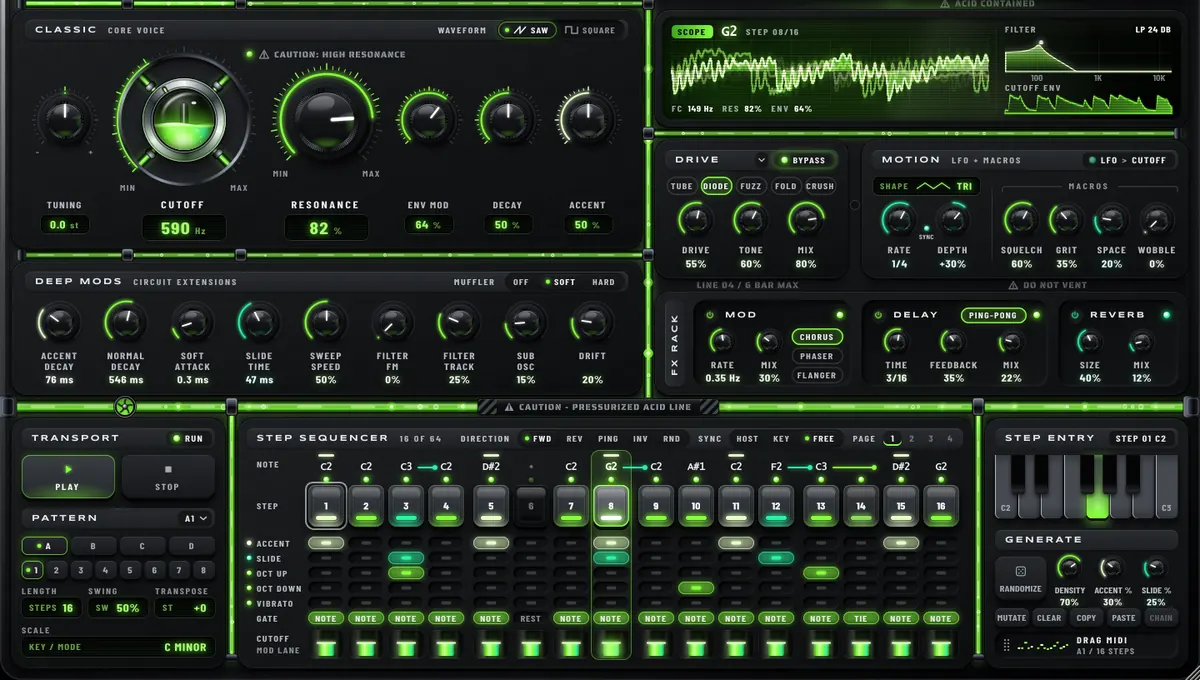Open the LFO Shape TRI selector
Viewport: 1200px width, 680px height.
coord(927,186)
